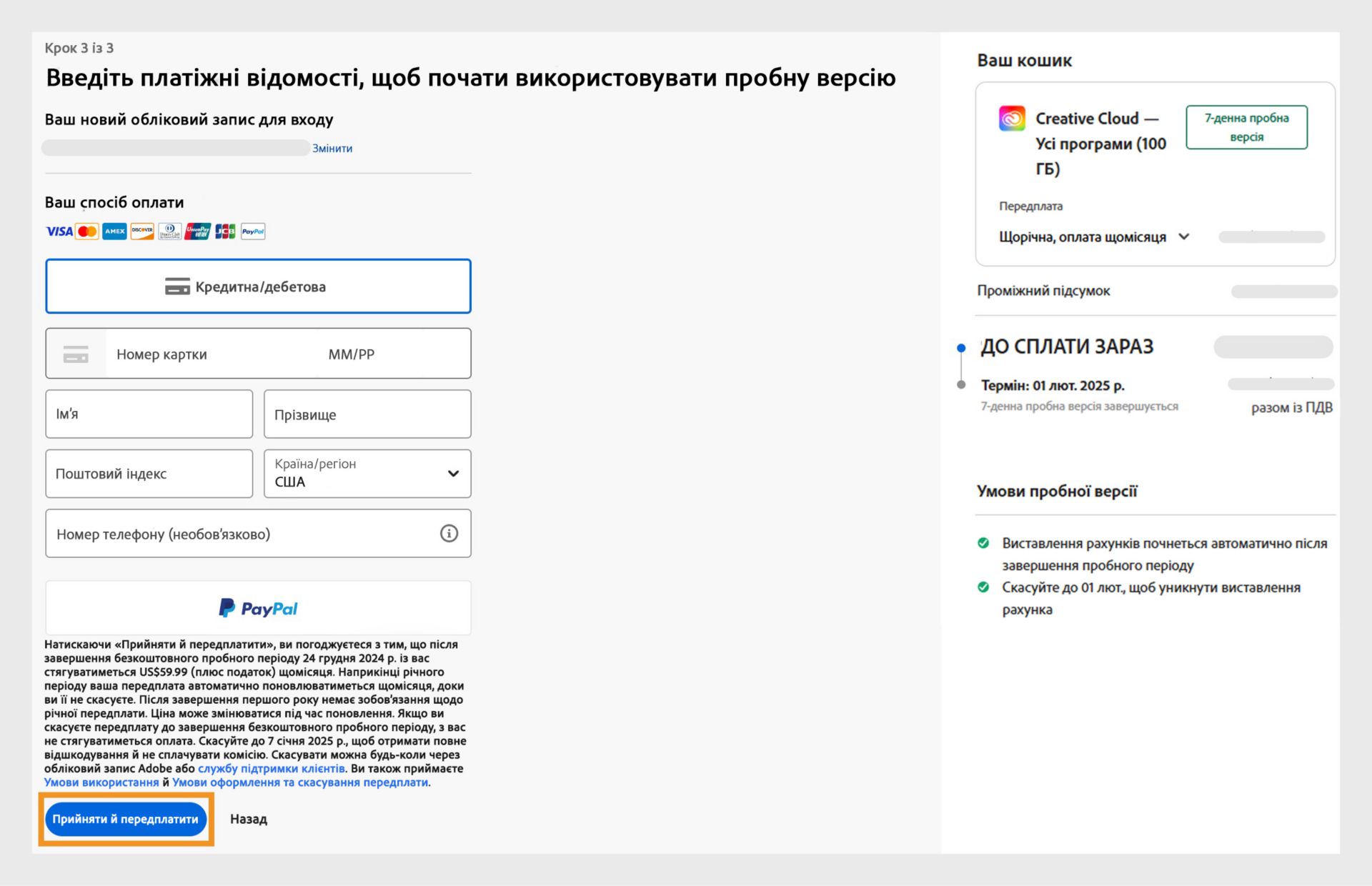Viewport: 1372px width, 886px height.
Task: Click Термін: 01 лют. 2025 р. text
Action: tap(1053, 386)
